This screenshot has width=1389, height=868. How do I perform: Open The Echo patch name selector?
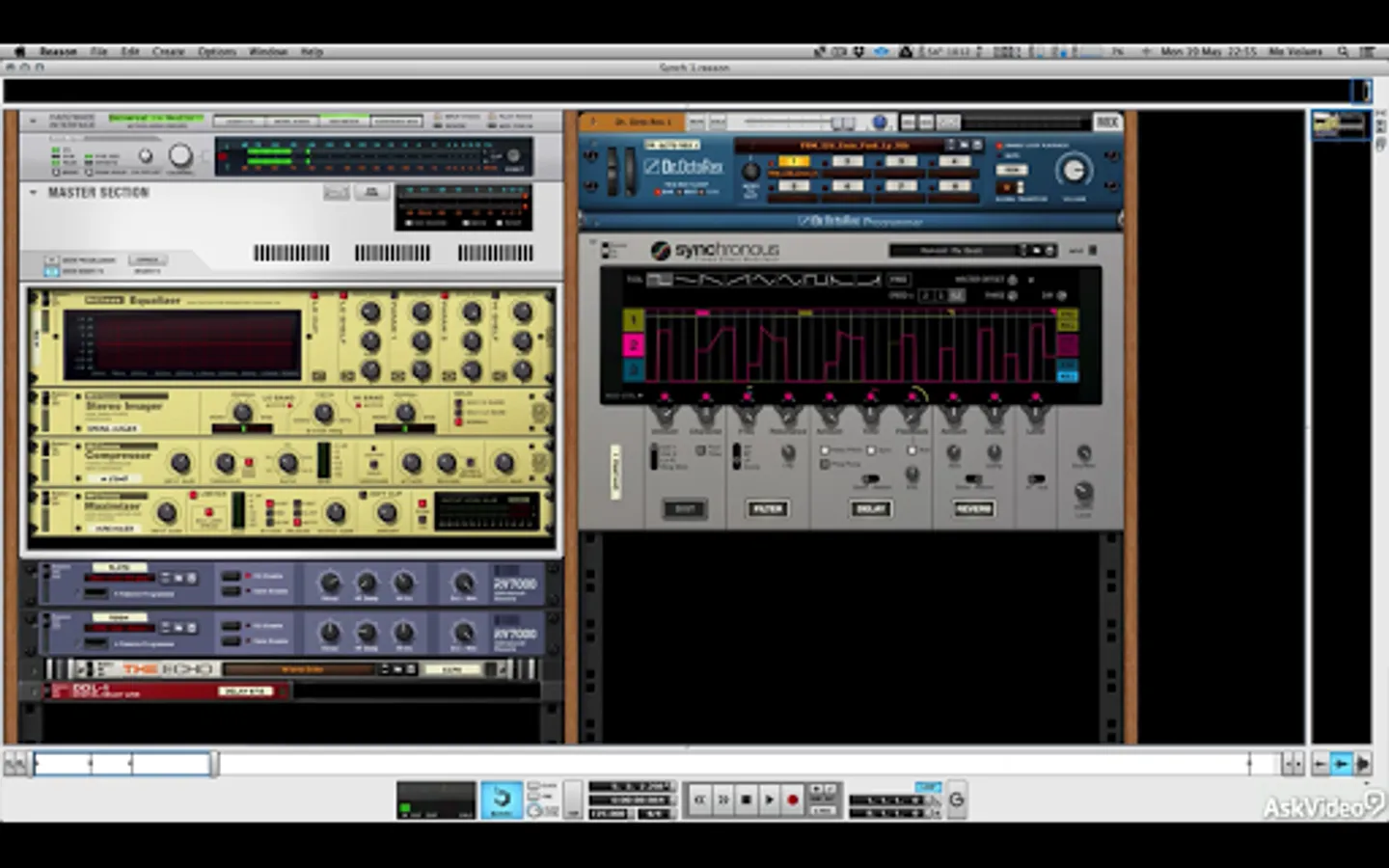click(x=301, y=669)
